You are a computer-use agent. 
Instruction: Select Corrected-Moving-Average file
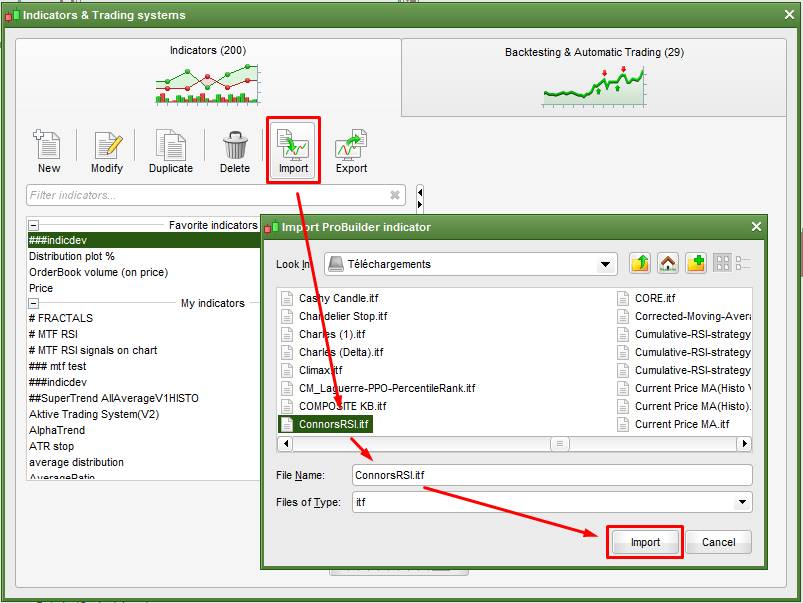click(x=692, y=316)
